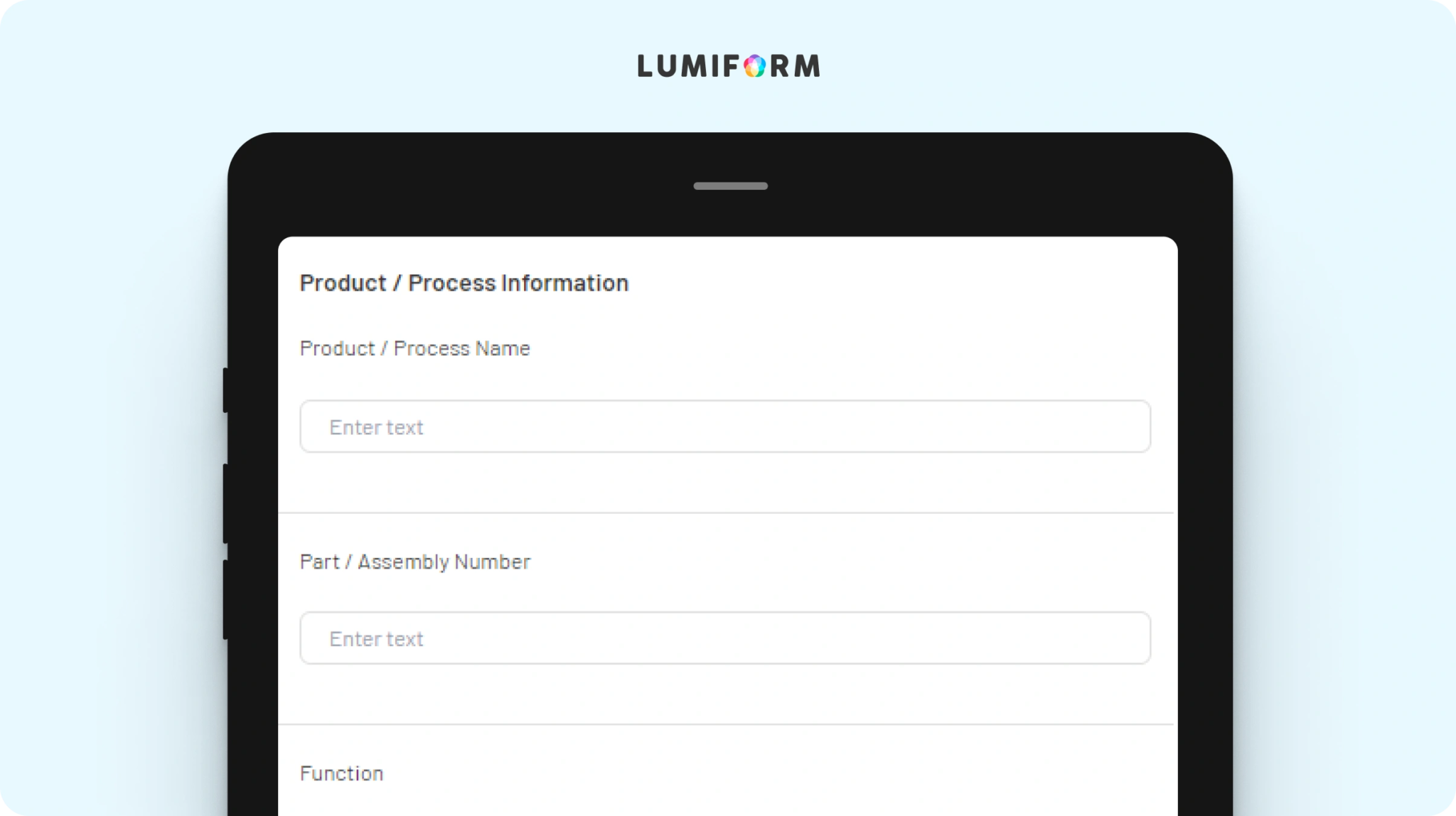Click the 'Enter text' placeholder under Part / Assembly Number
The image size is (1456, 816).
376,639
